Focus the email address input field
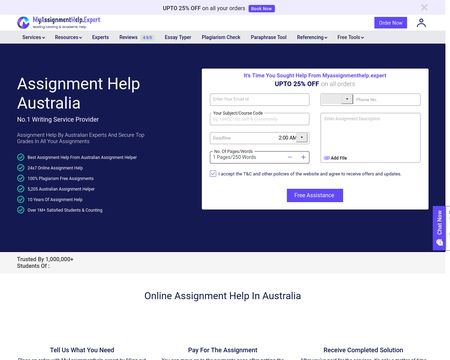This screenshot has height=360, width=450. 260,99
